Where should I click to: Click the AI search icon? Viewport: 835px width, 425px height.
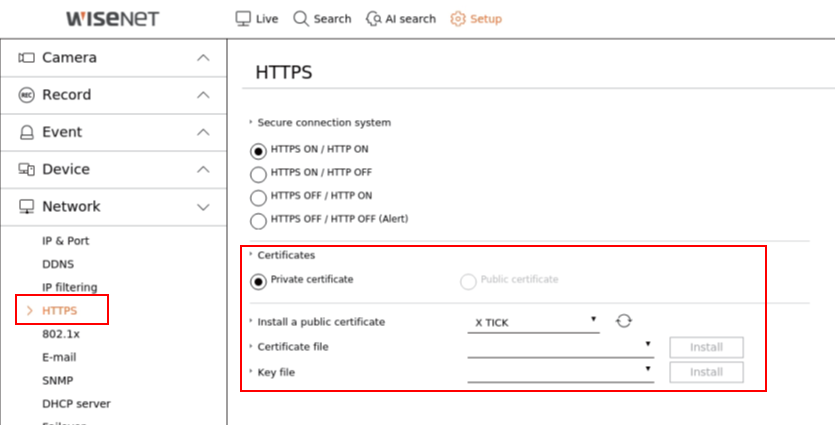click(374, 18)
